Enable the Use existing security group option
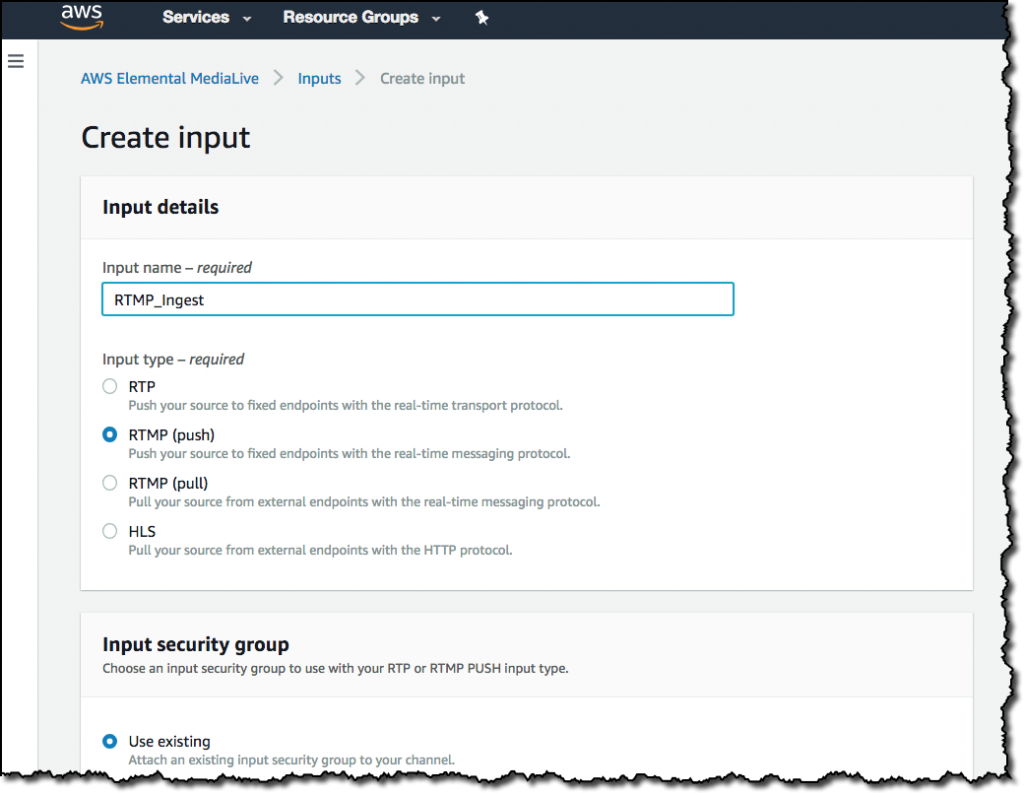This screenshot has height=793, width=1024. click(110, 741)
